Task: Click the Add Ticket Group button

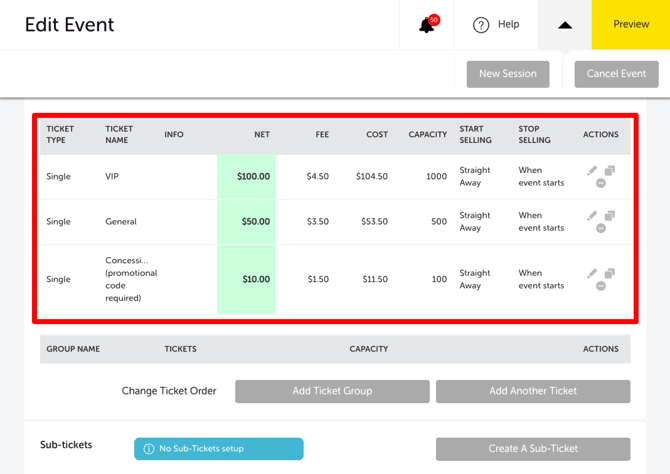Action: [332, 391]
